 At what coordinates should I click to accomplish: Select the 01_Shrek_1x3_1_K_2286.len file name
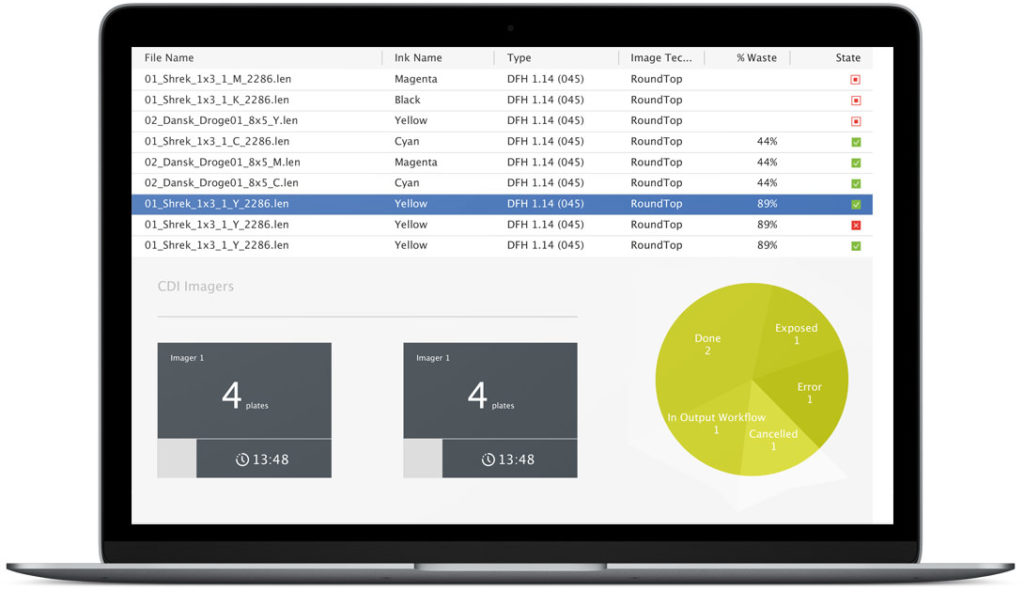pos(216,100)
